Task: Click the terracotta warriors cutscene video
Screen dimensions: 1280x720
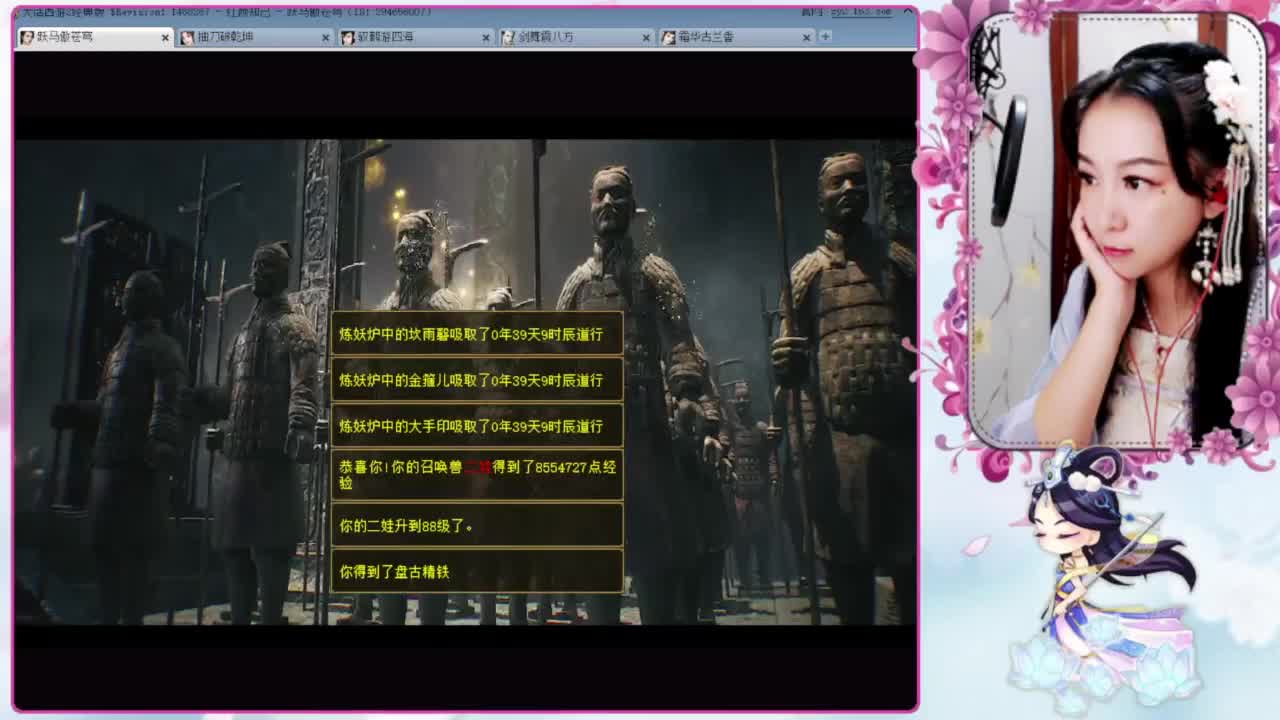Action: click(x=465, y=382)
